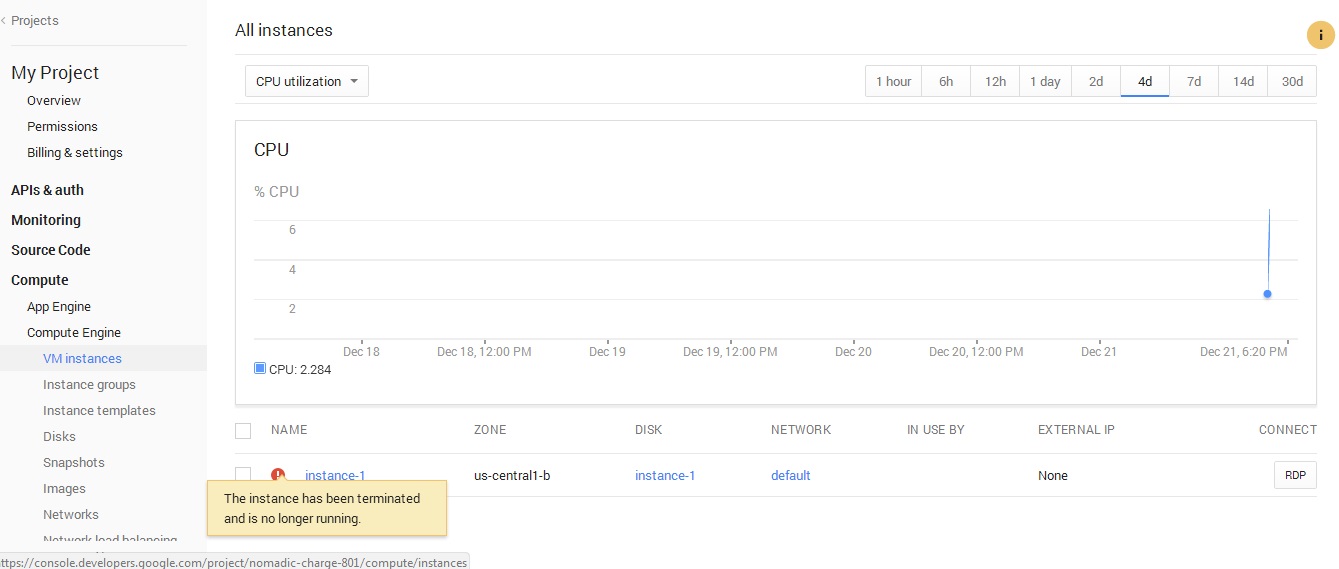Click the yellow info icon
This screenshot has width=1339, height=569.
point(1321,34)
